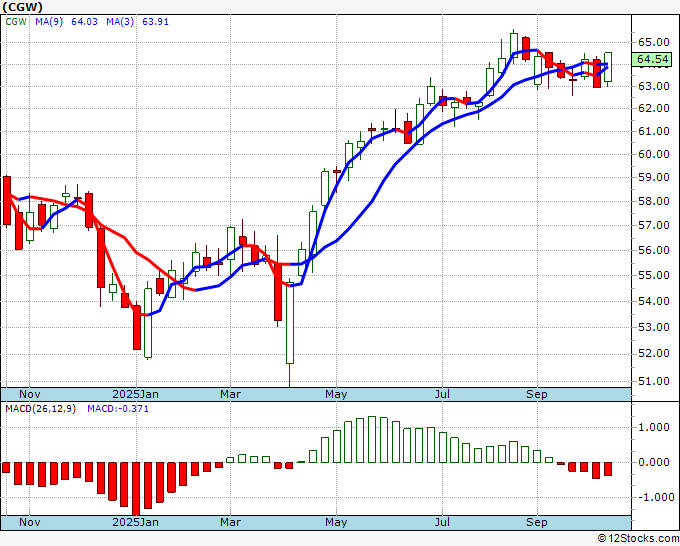Image resolution: width=680 pixels, height=546 pixels.
Task: Click the 52.00 price axis label
Action: pos(653,354)
